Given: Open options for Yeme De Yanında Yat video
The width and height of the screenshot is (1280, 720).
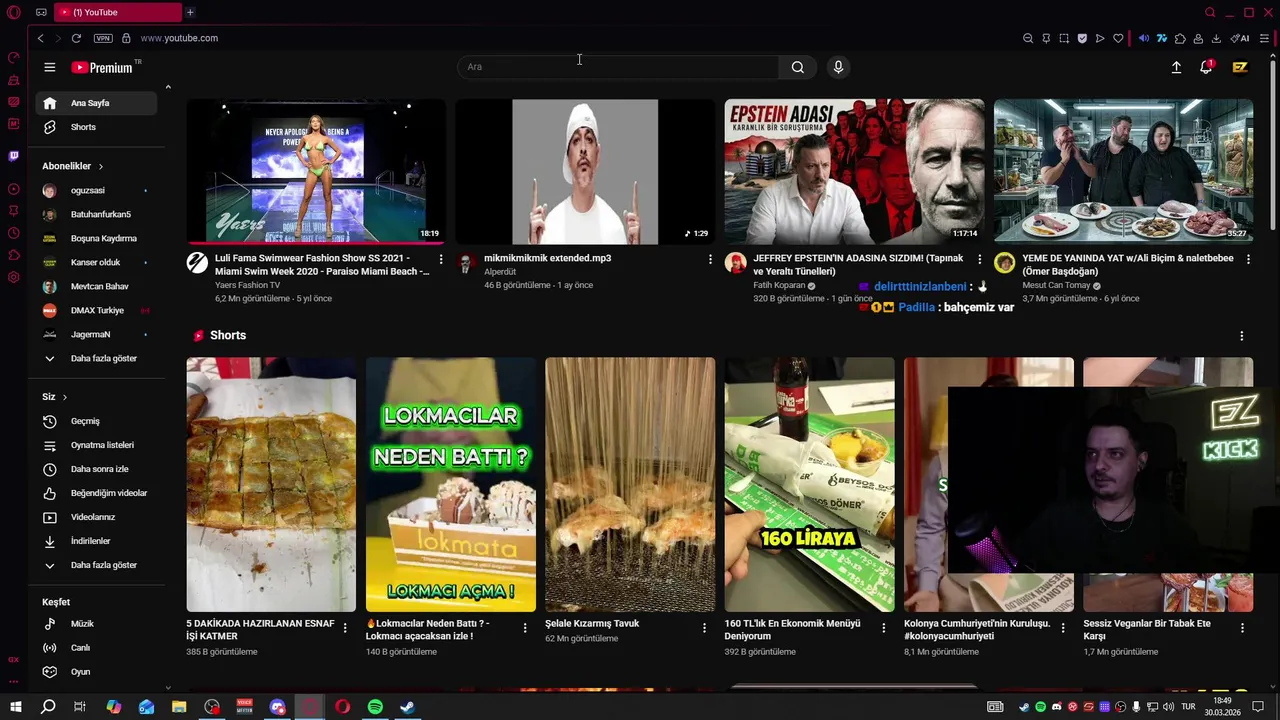Looking at the screenshot, I should [1248, 259].
